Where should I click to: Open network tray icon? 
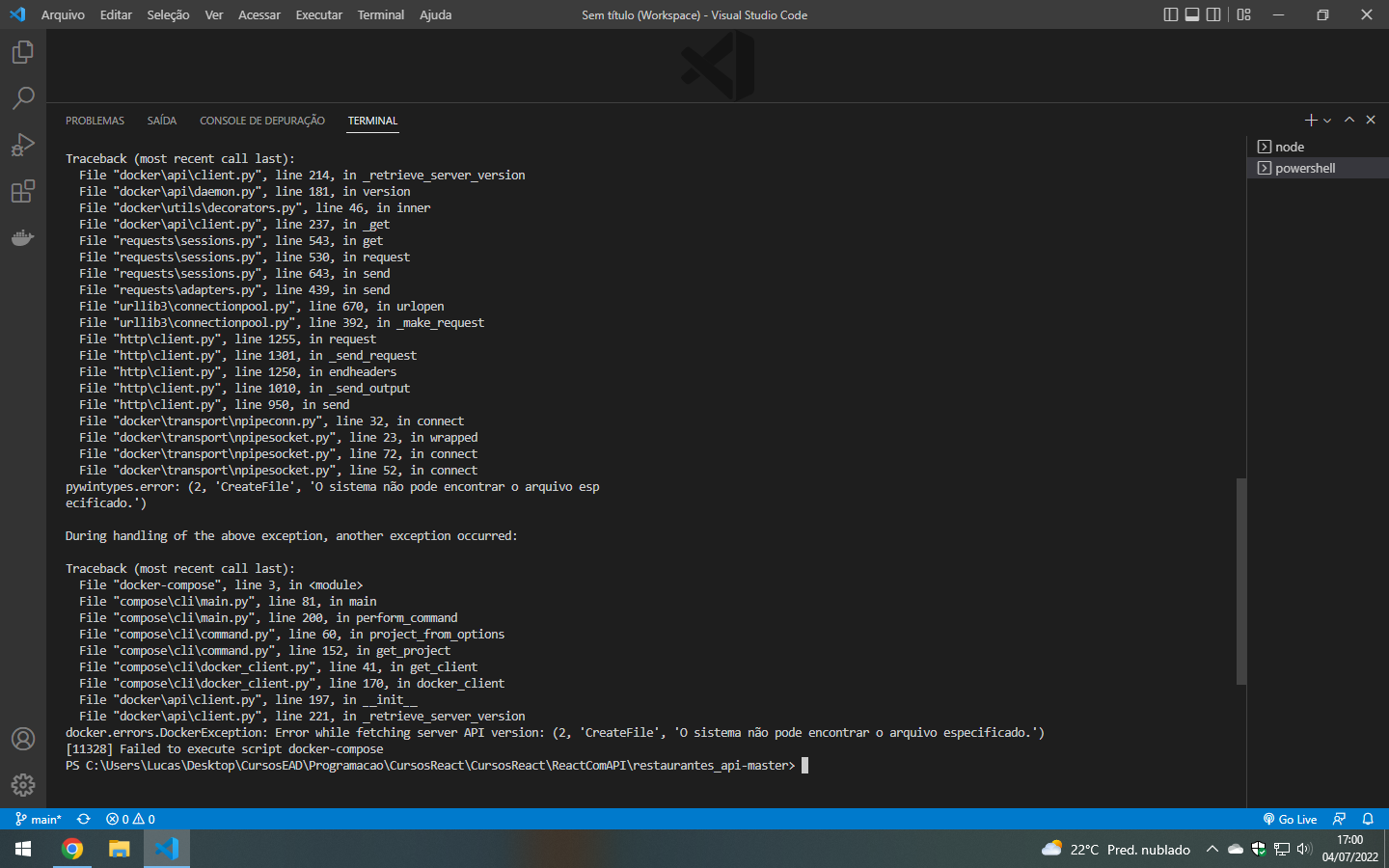click(x=1282, y=850)
